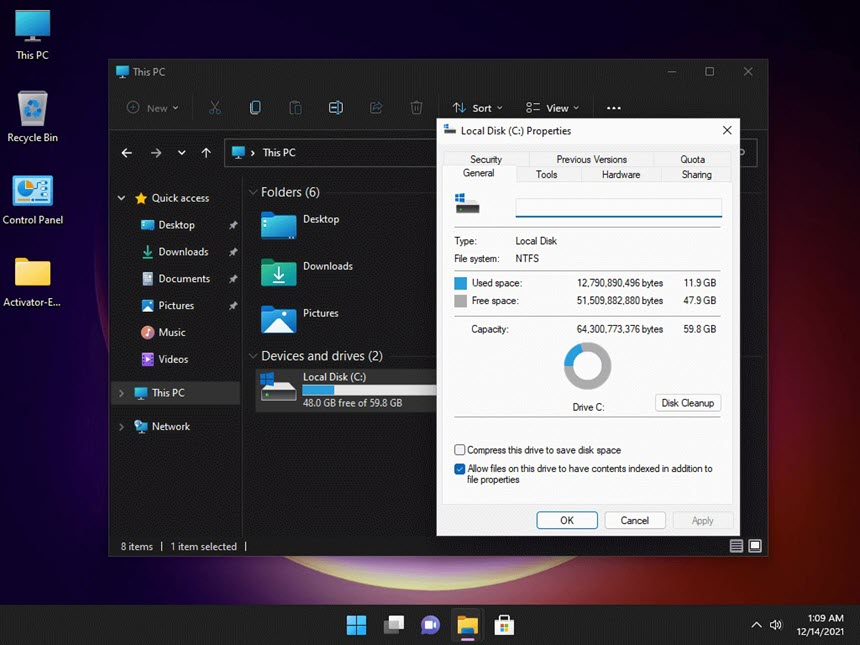
Task: Open the Chat app on the taskbar
Action: (x=431, y=625)
